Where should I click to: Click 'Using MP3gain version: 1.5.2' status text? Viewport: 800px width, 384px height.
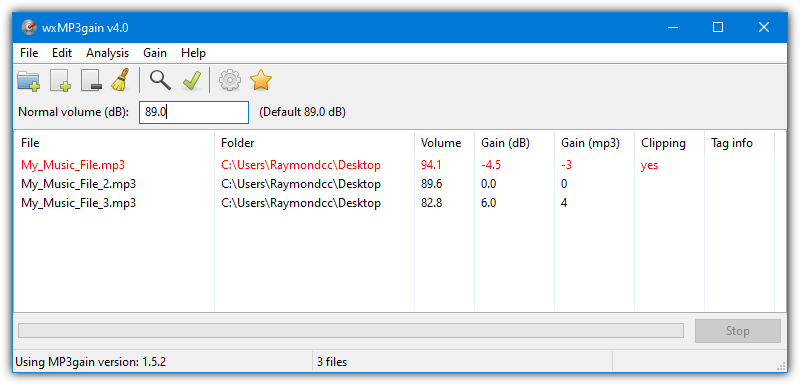click(90, 362)
